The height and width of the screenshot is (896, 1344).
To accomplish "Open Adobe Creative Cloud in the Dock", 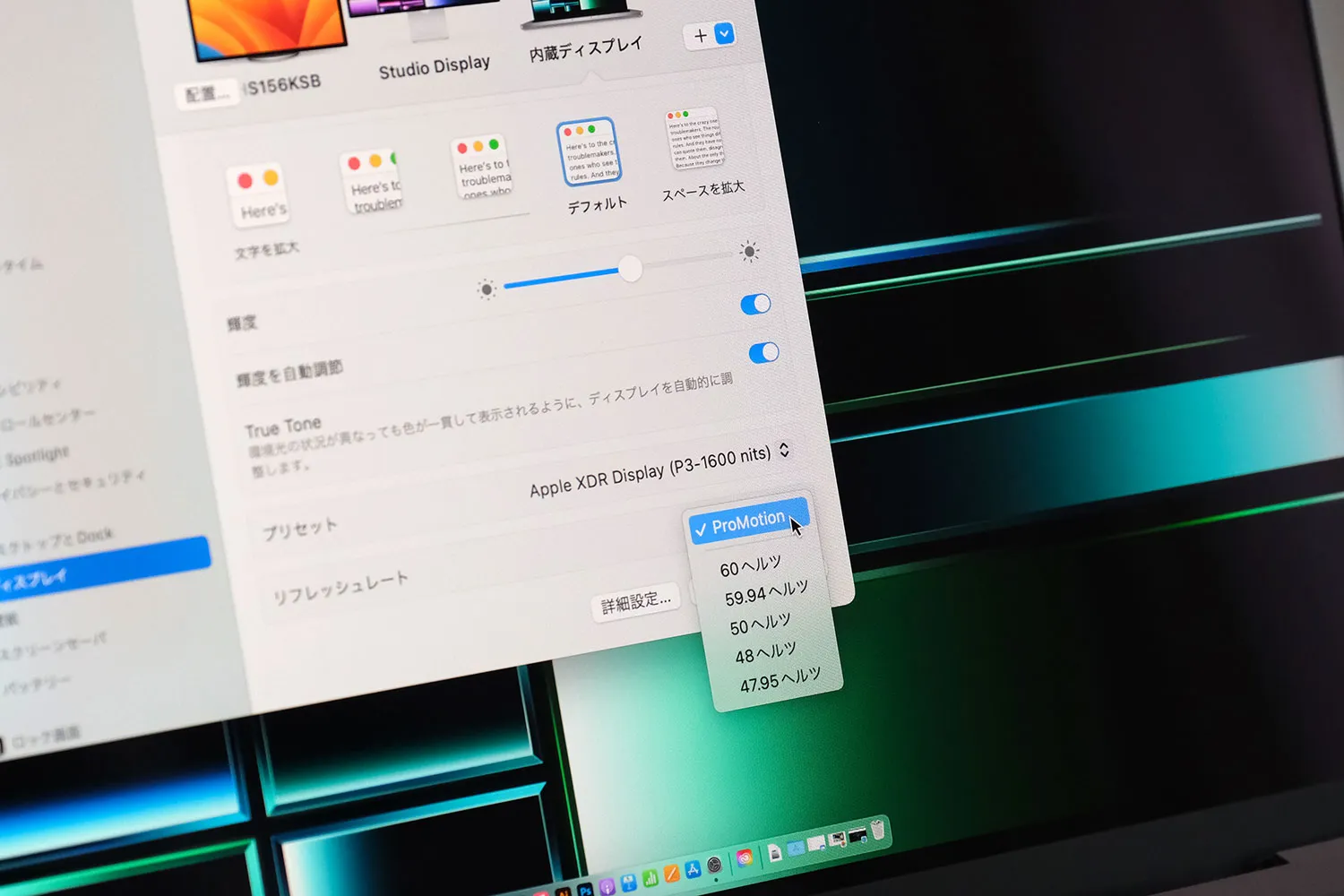I will pyautogui.click(x=744, y=858).
